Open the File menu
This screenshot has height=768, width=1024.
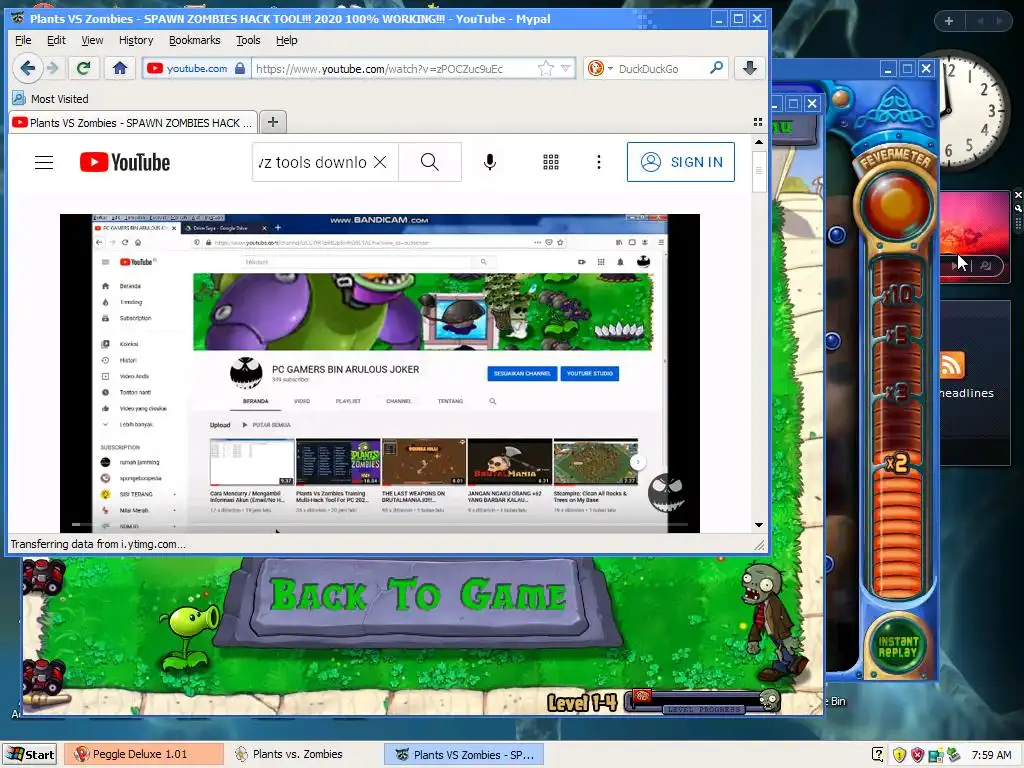(x=23, y=40)
